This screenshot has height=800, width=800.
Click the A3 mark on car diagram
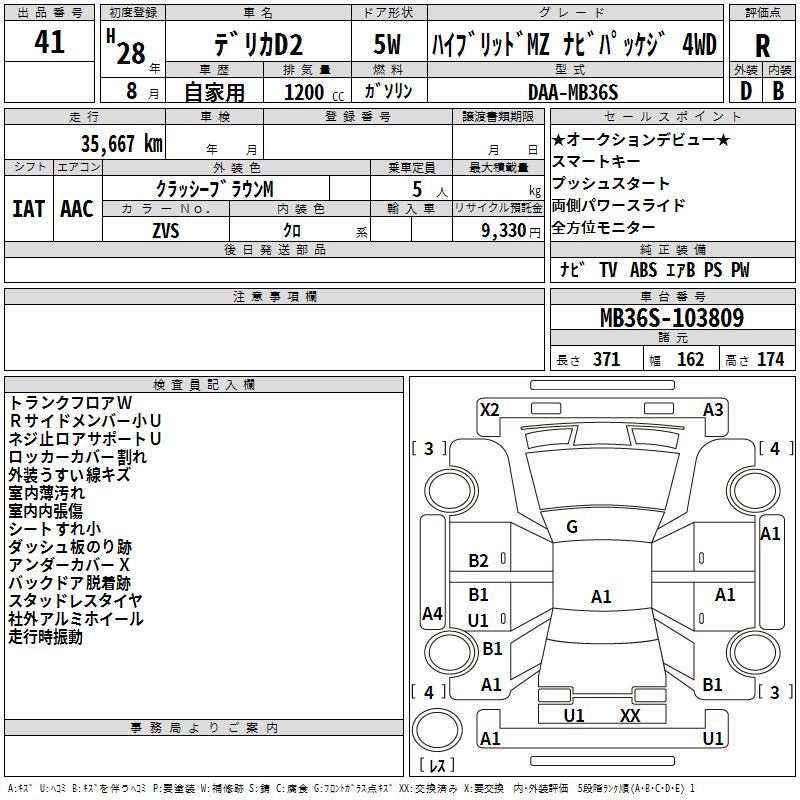click(x=713, y=410)
